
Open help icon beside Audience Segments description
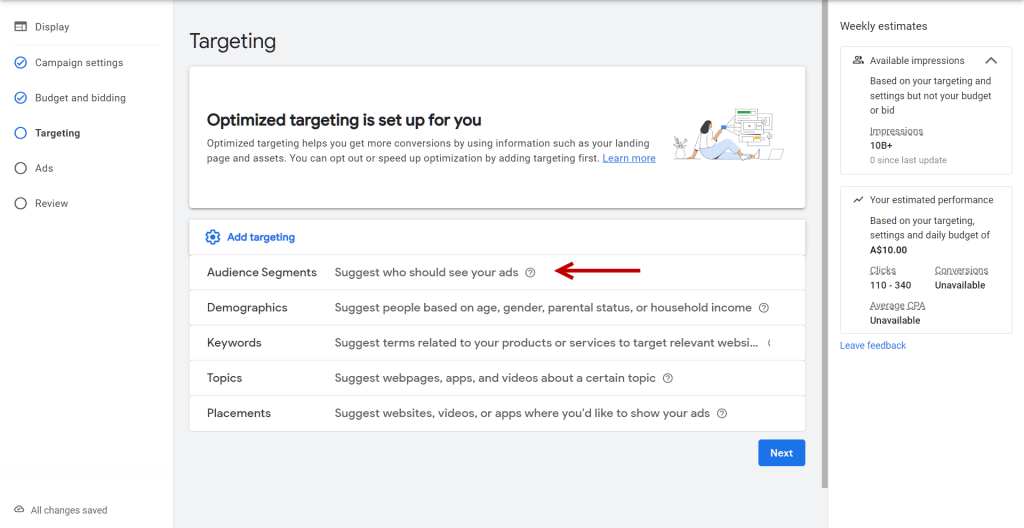click(530, 273)
